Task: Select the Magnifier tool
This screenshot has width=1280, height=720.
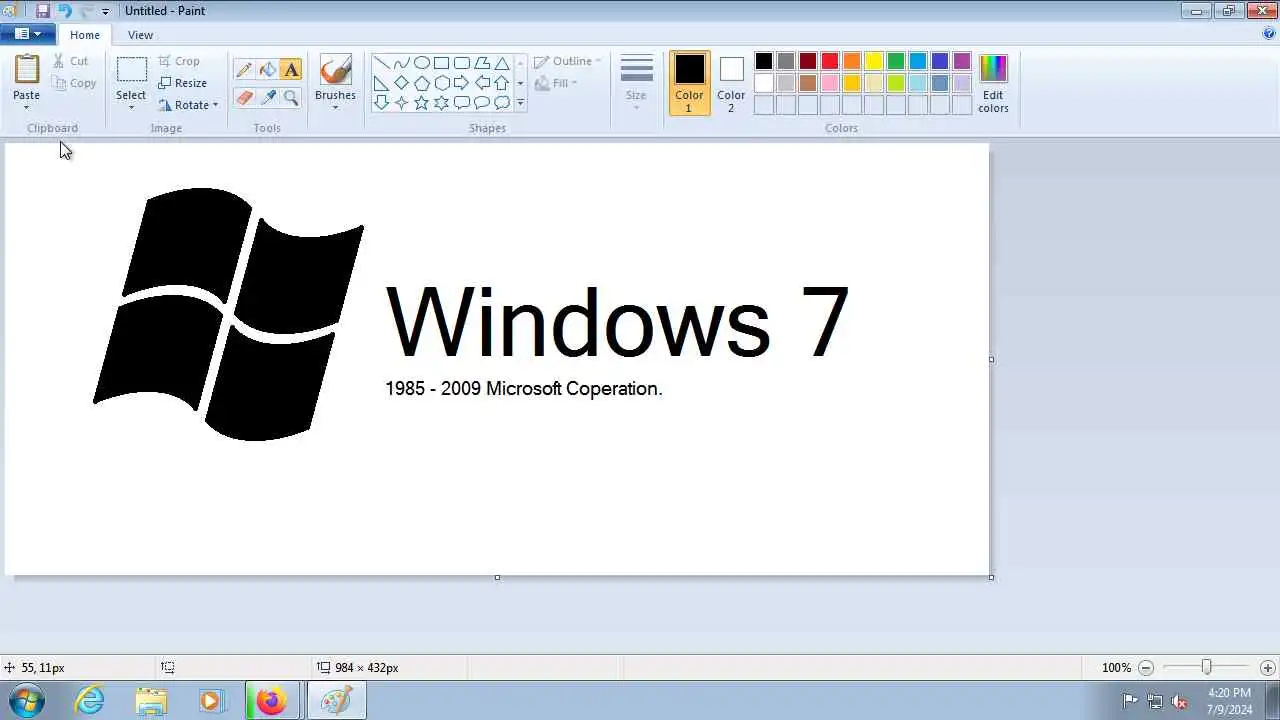Action: click(x=291, y=97)
